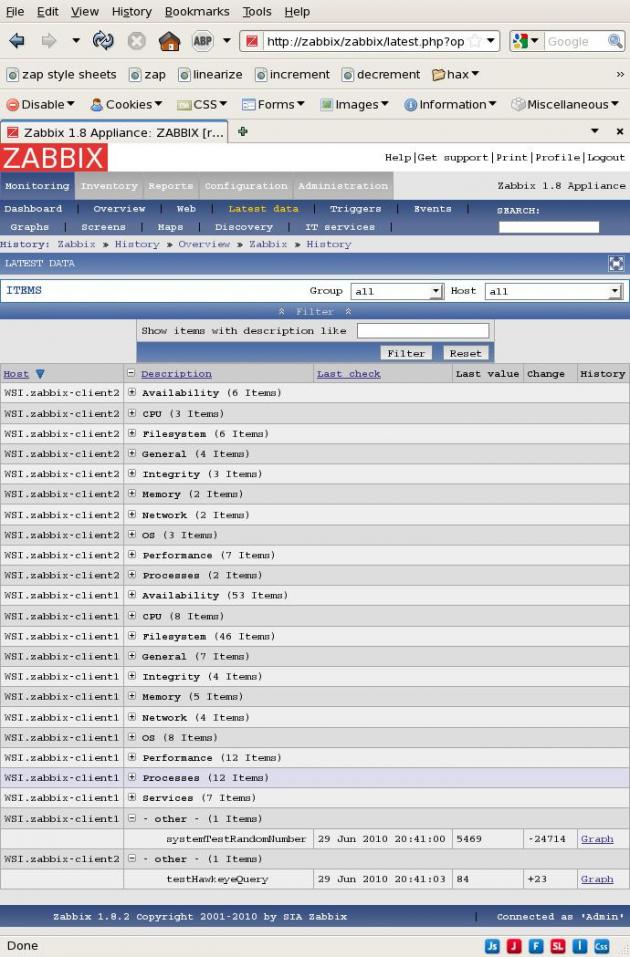
Task: Sort by the Last check column
Action: click(x=349, y=374)
